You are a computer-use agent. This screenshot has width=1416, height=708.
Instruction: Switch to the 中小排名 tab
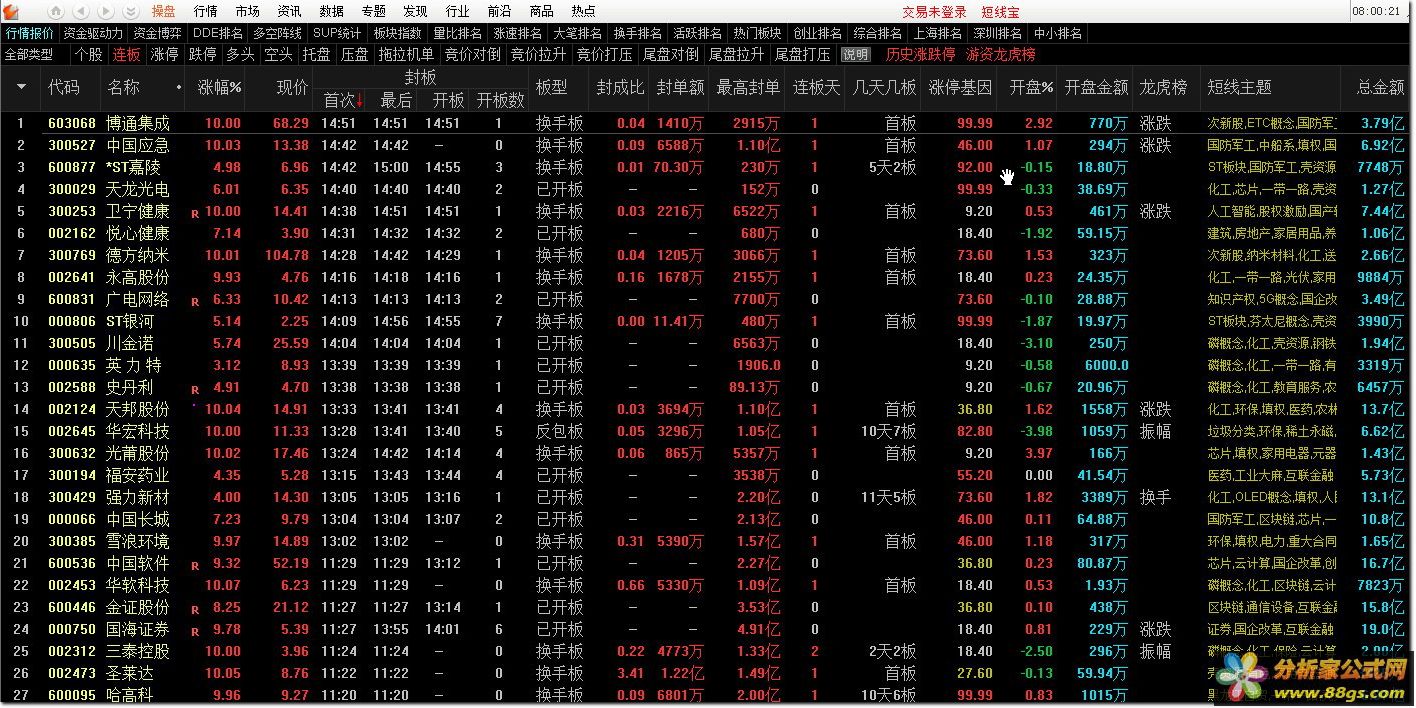(1057, 33)
